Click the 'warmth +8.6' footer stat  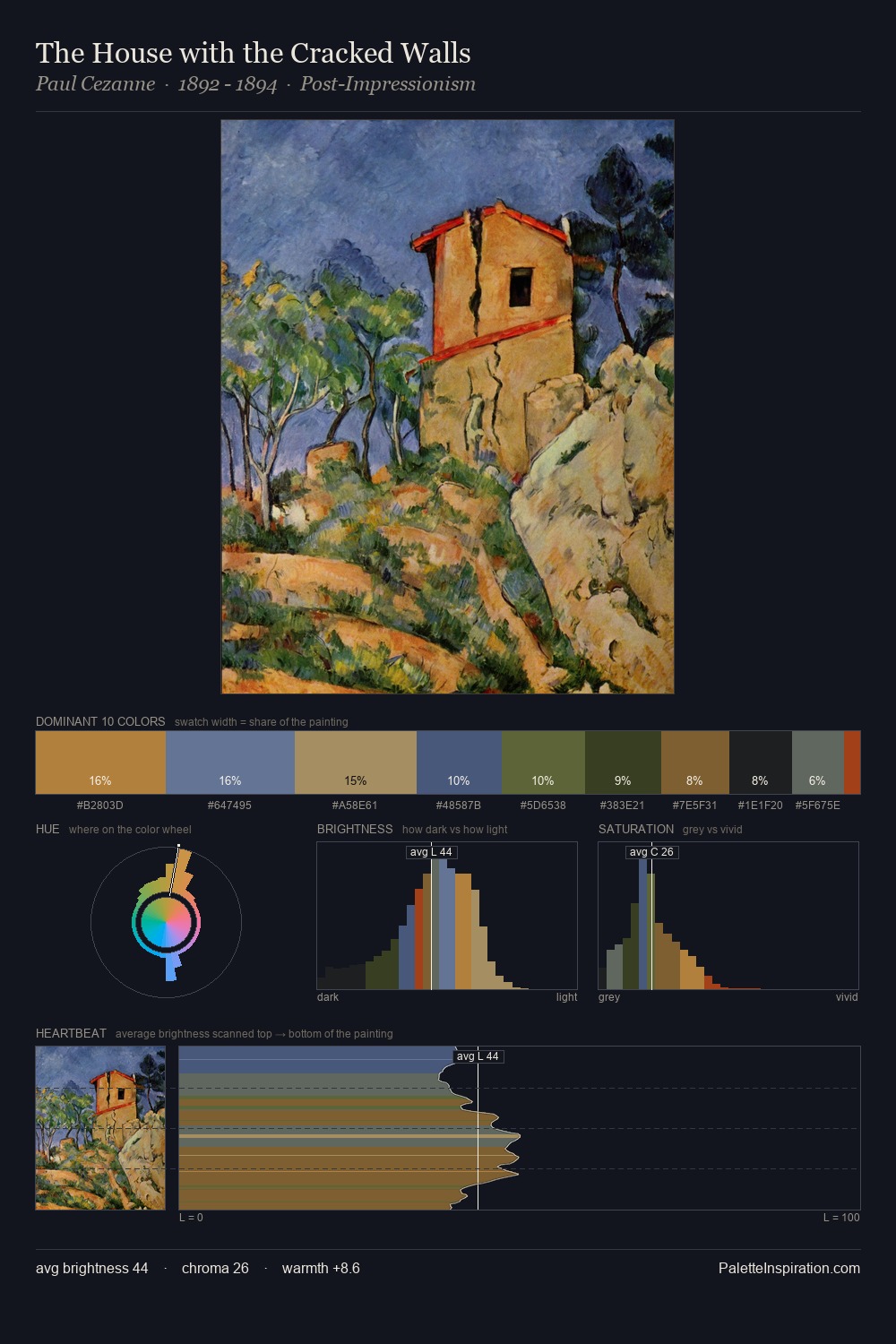click(x=321, y=1268)
